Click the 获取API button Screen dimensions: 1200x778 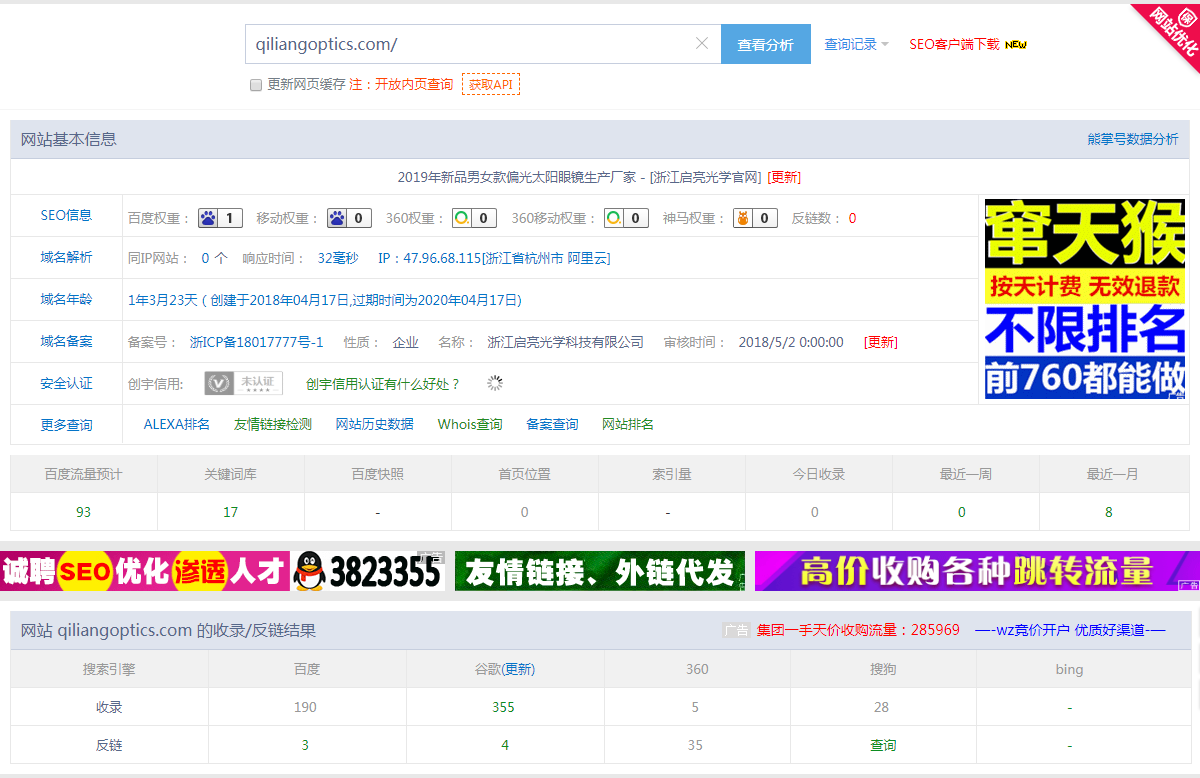click(491, 85)
